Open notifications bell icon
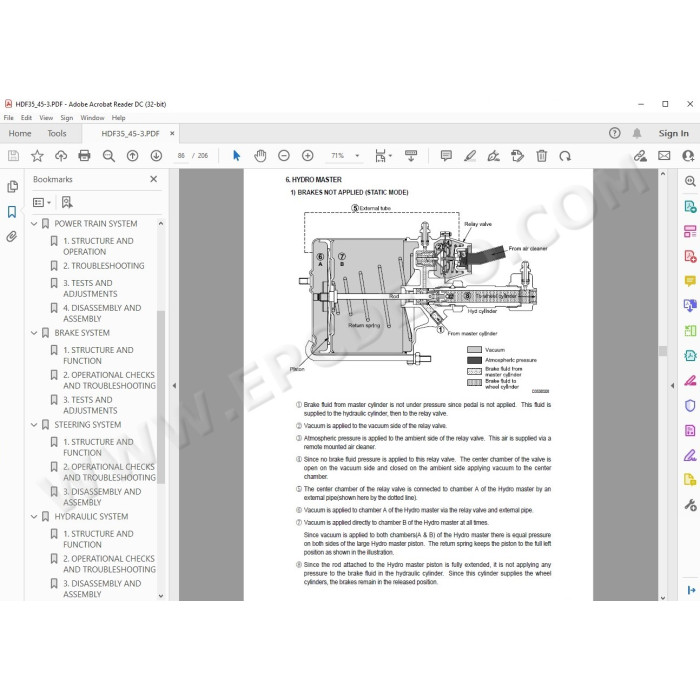Screen dimensions: 700x700 (637, 133)
